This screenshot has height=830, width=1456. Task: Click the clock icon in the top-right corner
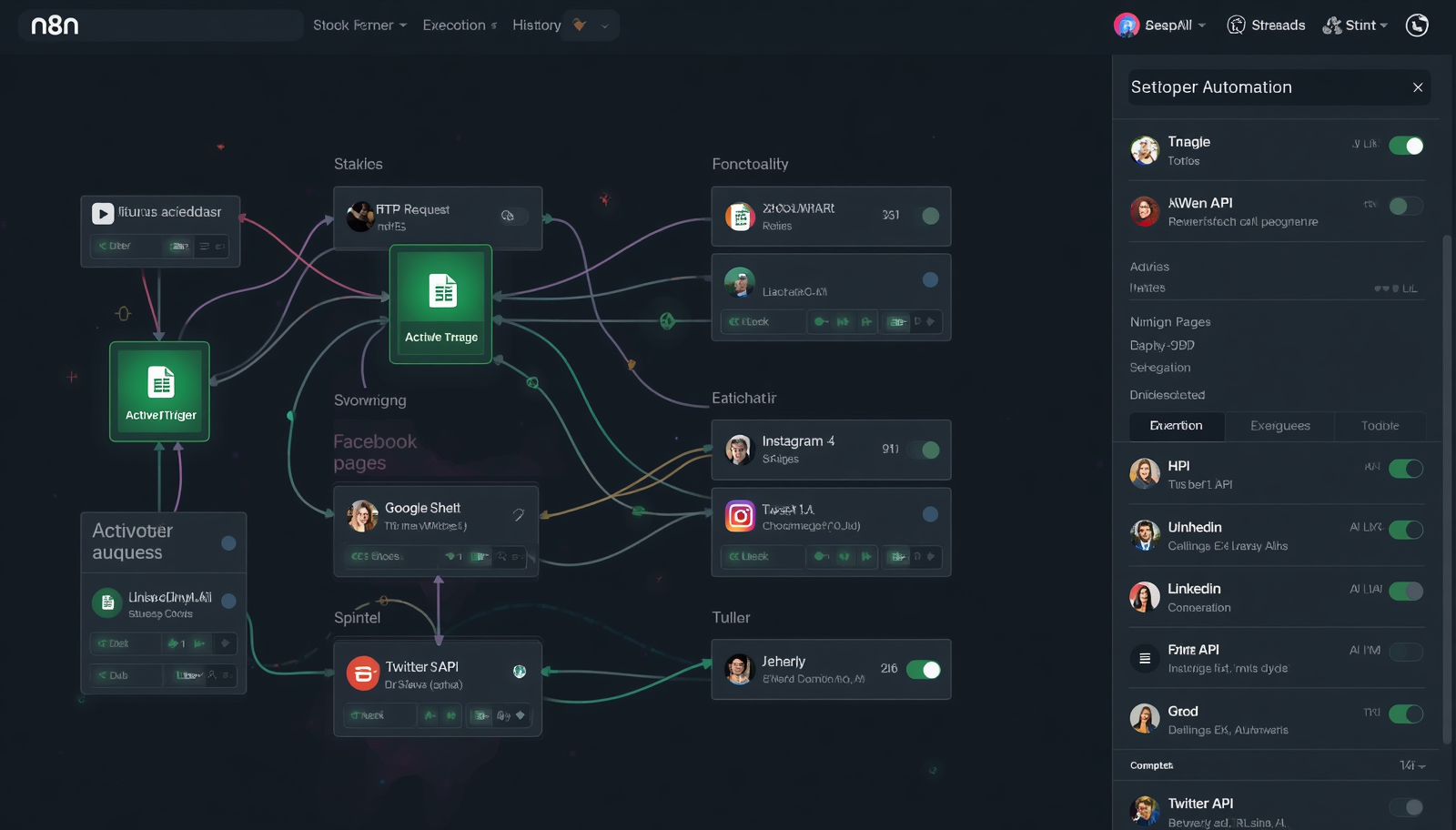pyautogui.click(x=1417, y=25)
